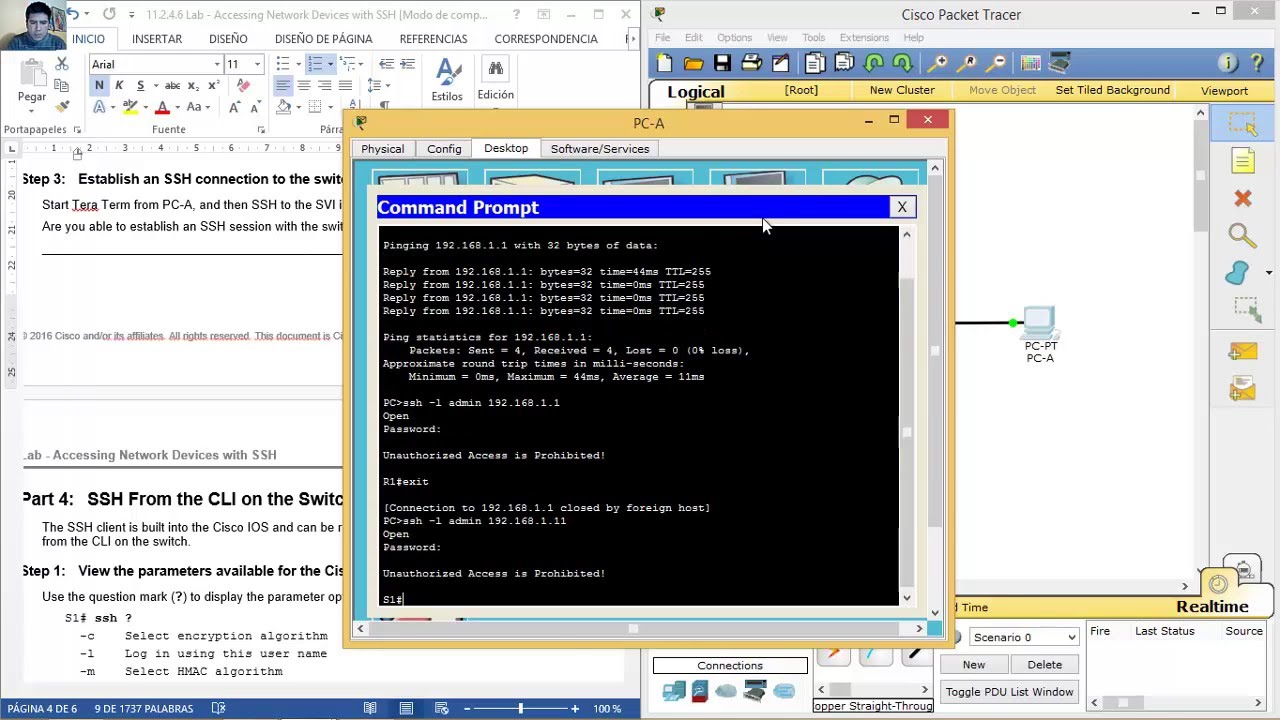This screenshot has width=1280, height=720.
Task: Click the Edición binoculars icon in Word
Action: (495, 80)
